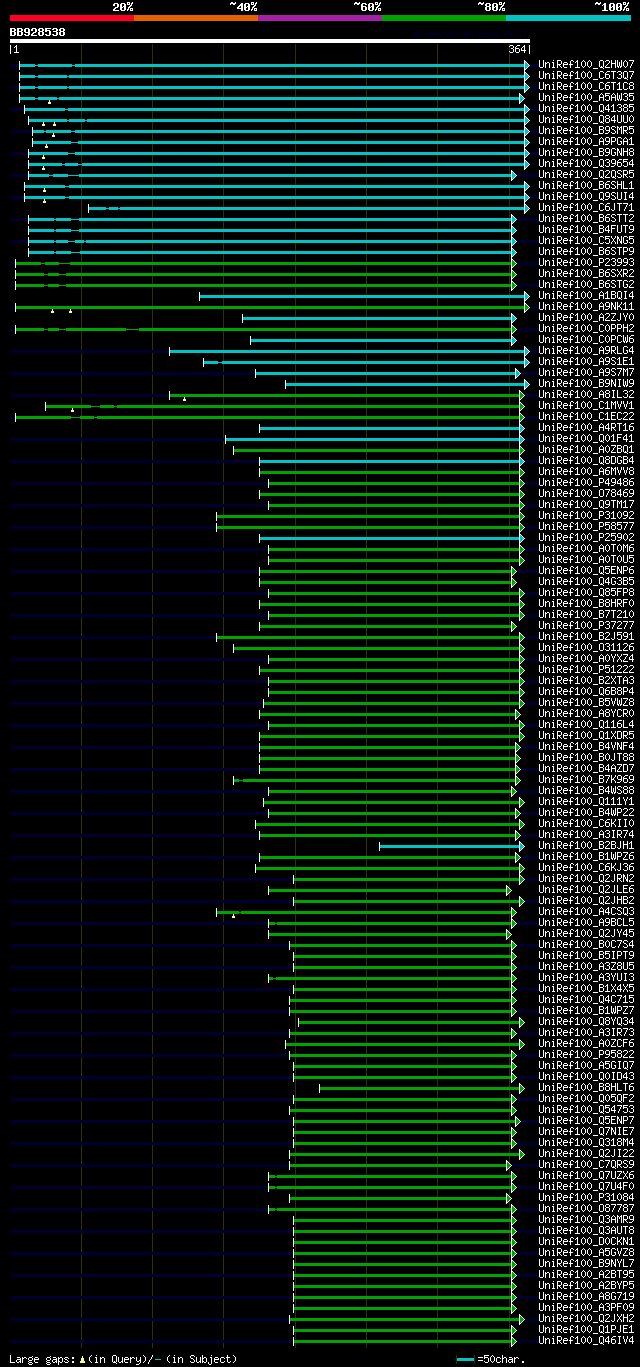Open hit UniRef100_Q4C715
The height and width of the screenshot is (1367, 640).
click(586, 999)
